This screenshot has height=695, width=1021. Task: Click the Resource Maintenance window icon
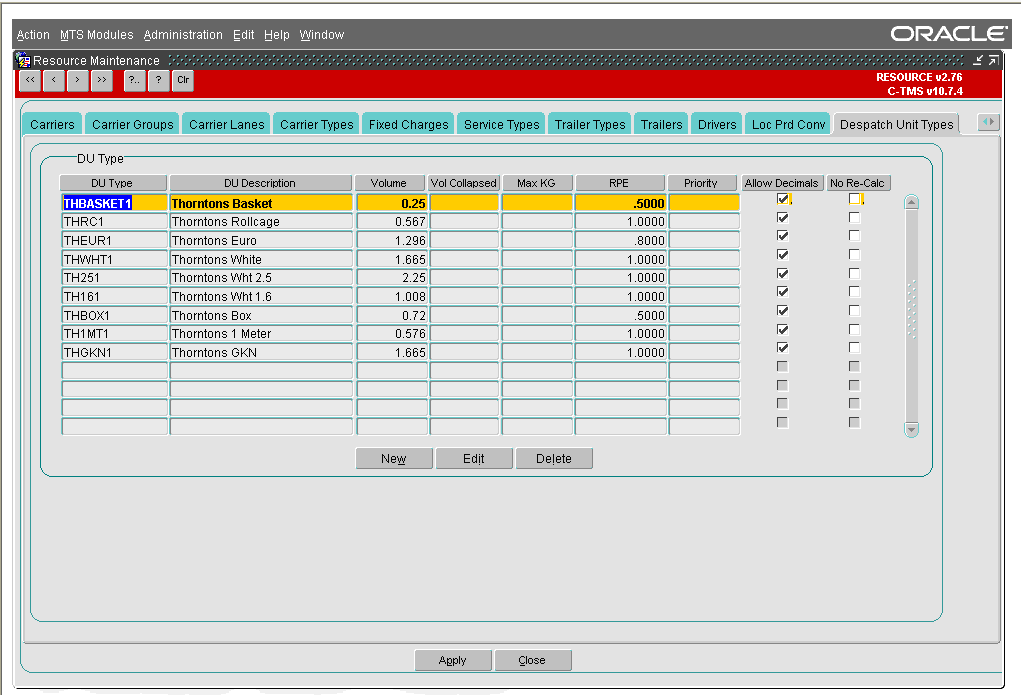click(x=23, y=61)
